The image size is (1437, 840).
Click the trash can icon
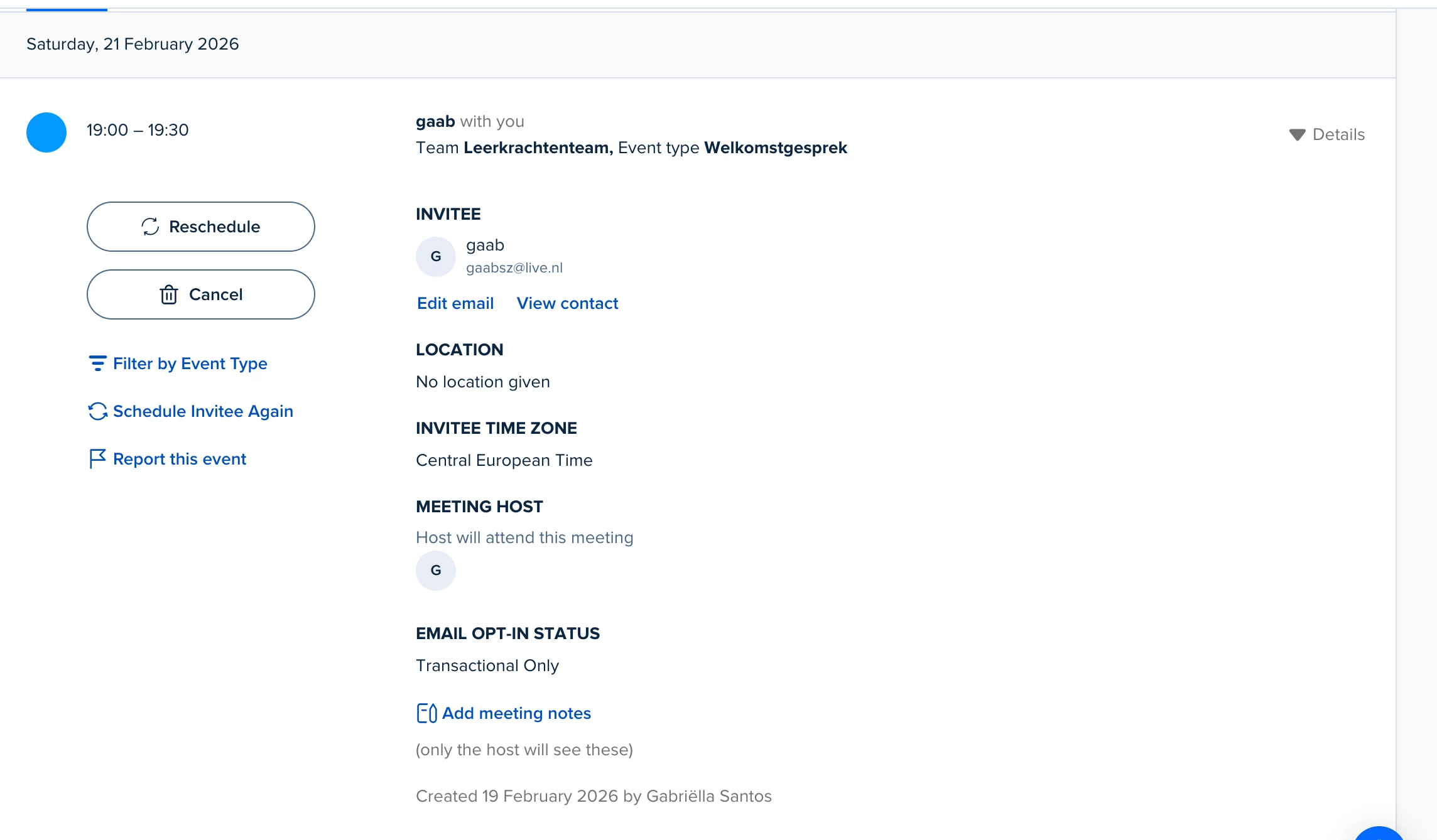(169, 294)
